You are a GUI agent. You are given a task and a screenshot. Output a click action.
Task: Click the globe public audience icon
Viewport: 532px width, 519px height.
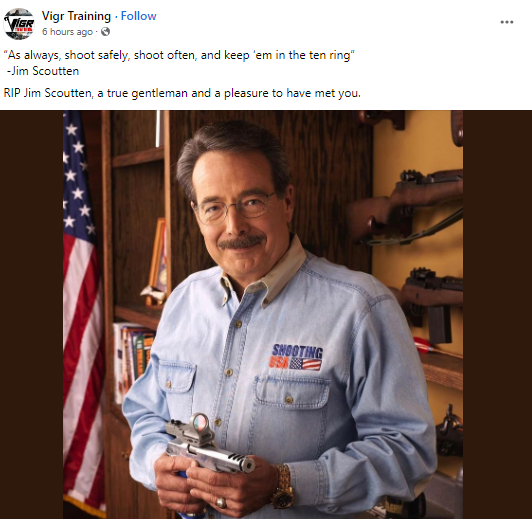(x=106, y=32)
